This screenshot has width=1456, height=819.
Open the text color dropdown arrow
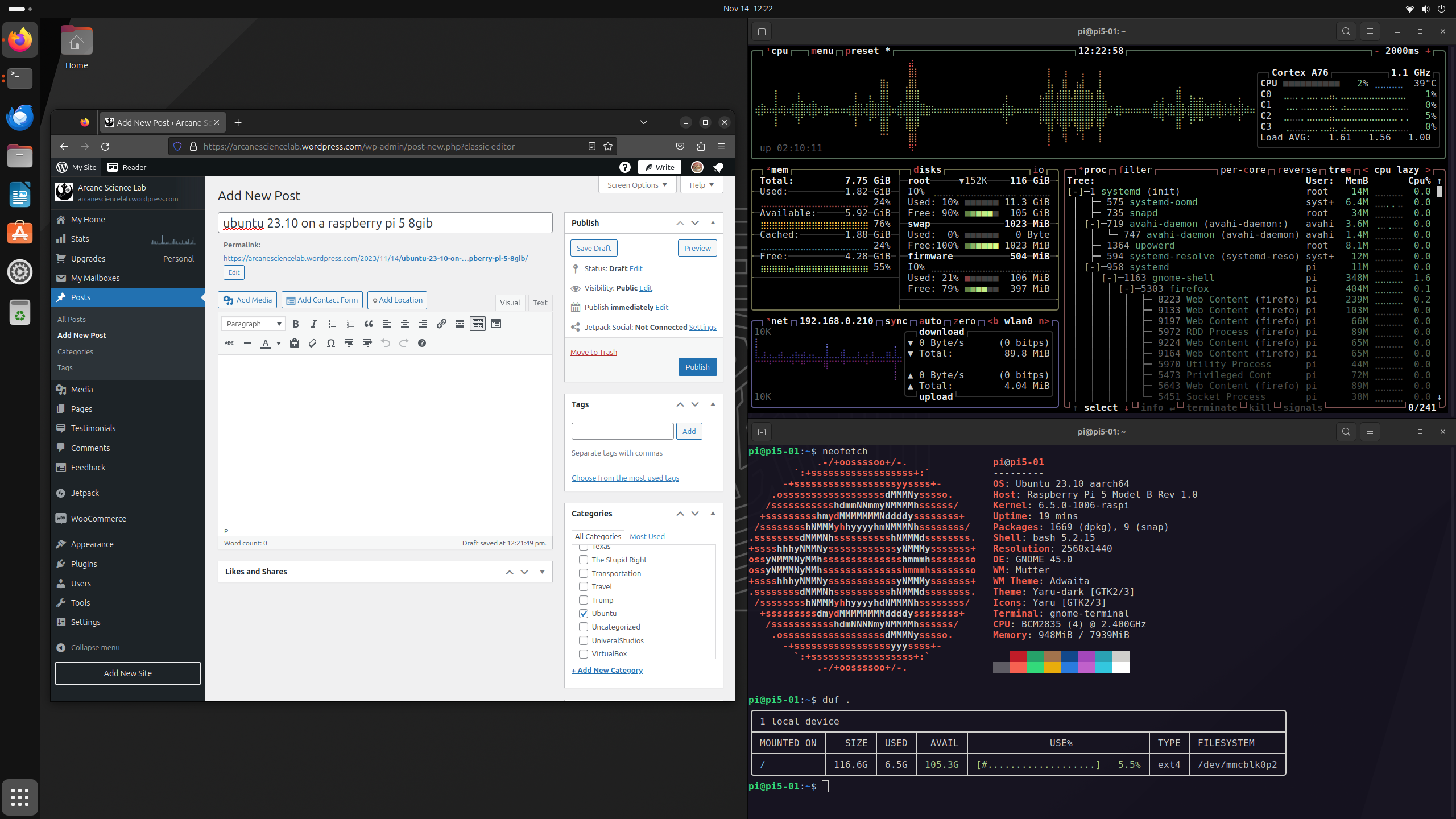(x=279, y=343)
